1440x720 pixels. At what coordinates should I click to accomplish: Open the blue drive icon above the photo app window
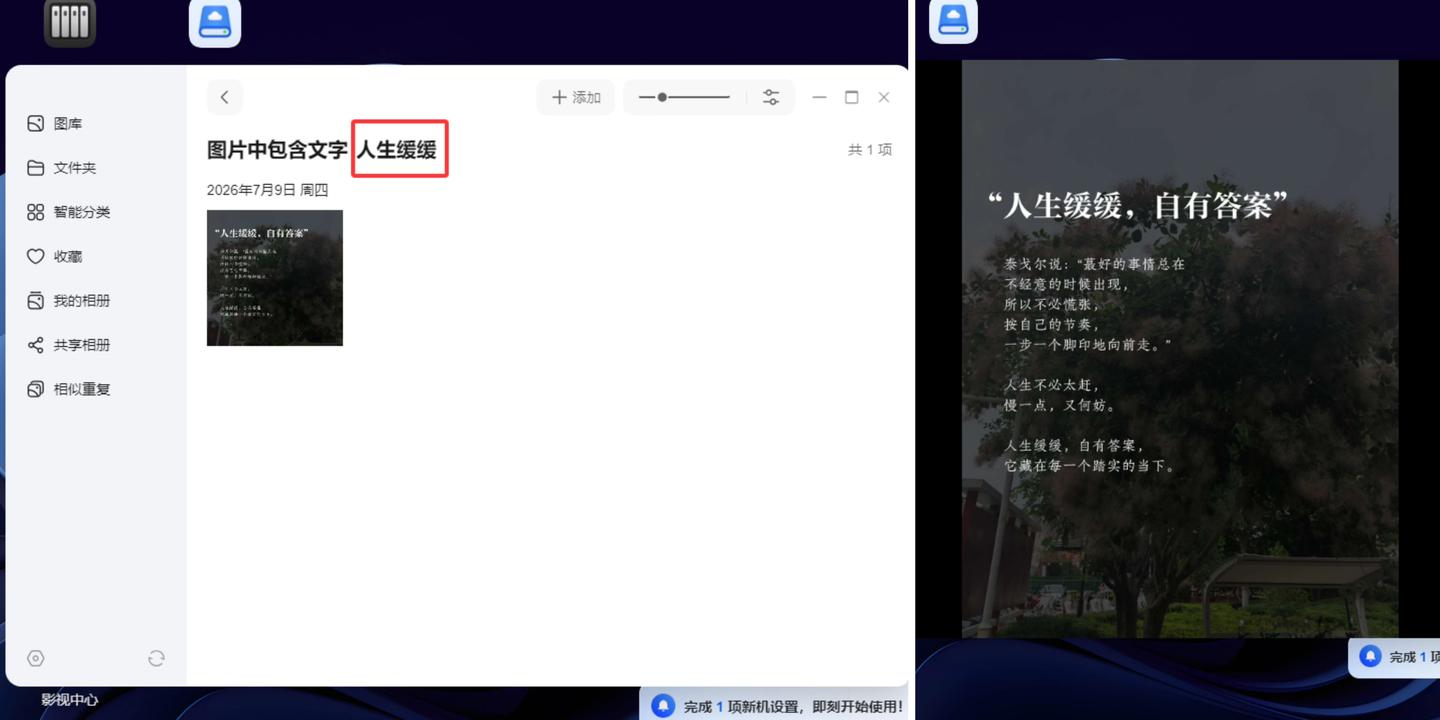click(215, 22)
